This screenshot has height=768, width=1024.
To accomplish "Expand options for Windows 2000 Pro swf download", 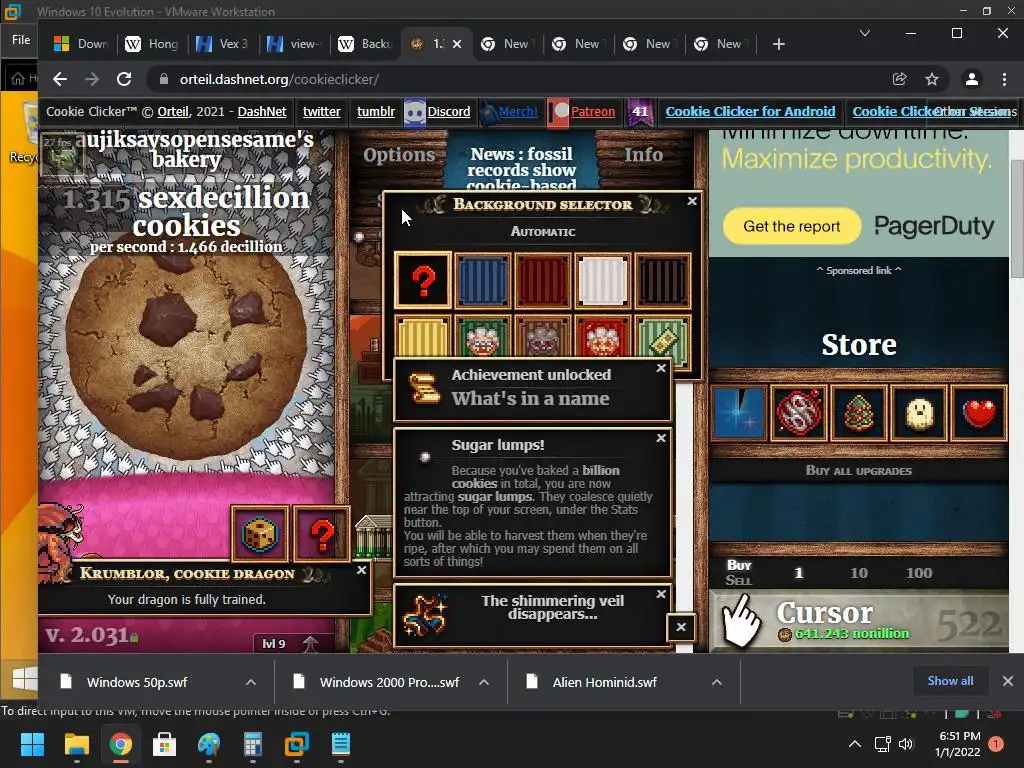I will click(x=484, y=682).
